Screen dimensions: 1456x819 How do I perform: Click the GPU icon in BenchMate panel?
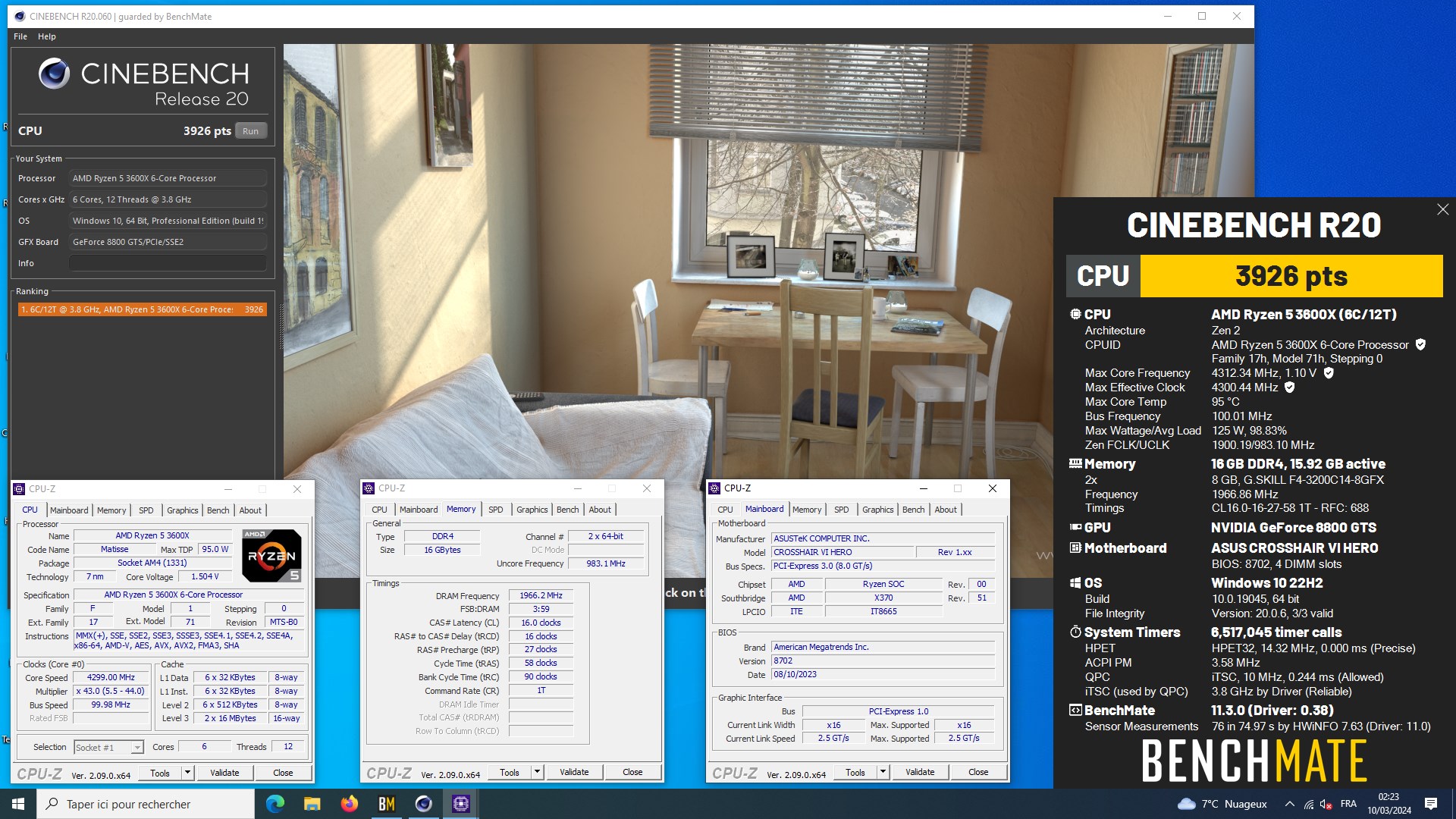[1075, 527]
